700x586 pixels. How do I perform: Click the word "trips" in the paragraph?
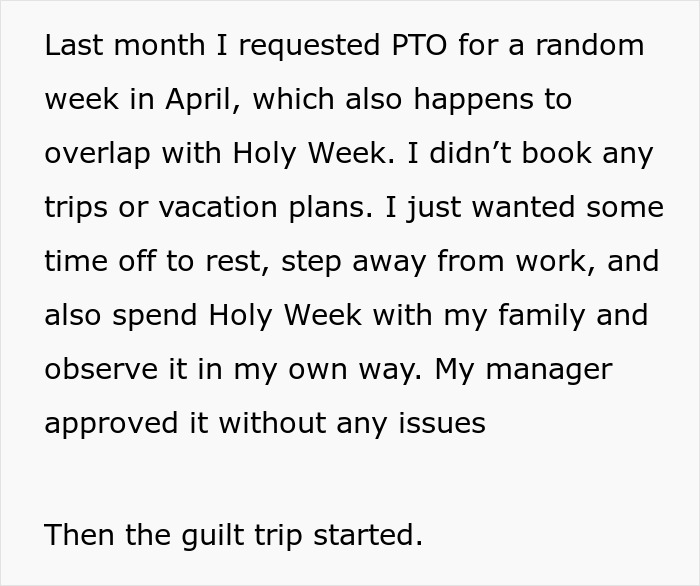click(x=78, y=208)
